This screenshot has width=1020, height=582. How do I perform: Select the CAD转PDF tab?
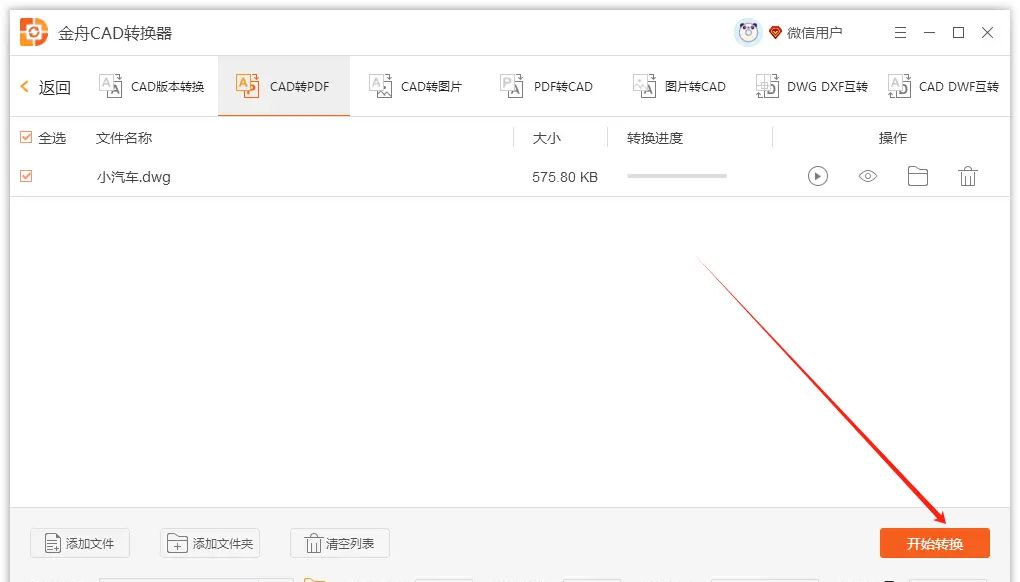(x=284, y=86)
